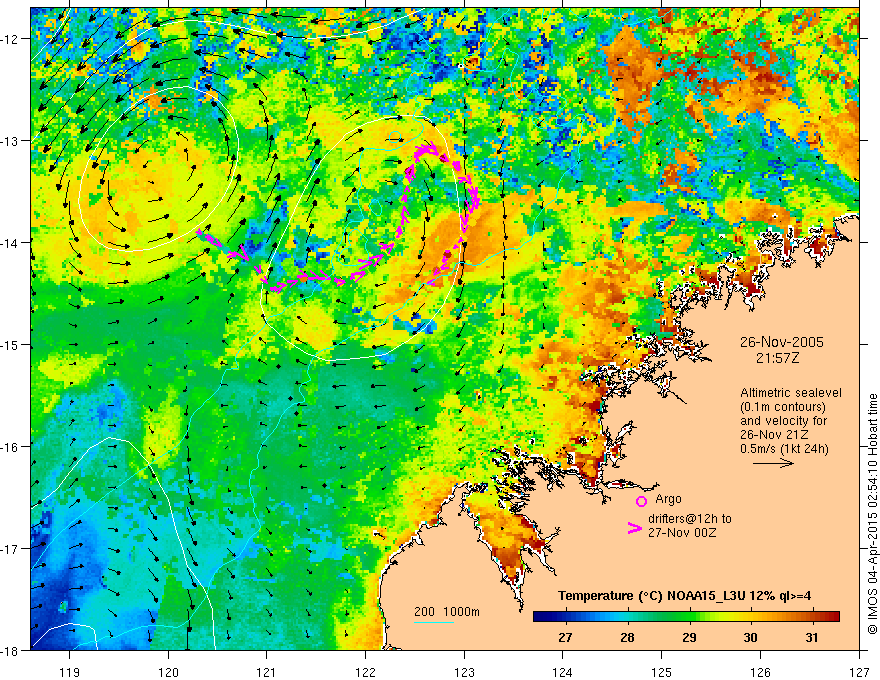Click the temperature color bar at 29
The image size is (880, 680).
click(689, 617)
